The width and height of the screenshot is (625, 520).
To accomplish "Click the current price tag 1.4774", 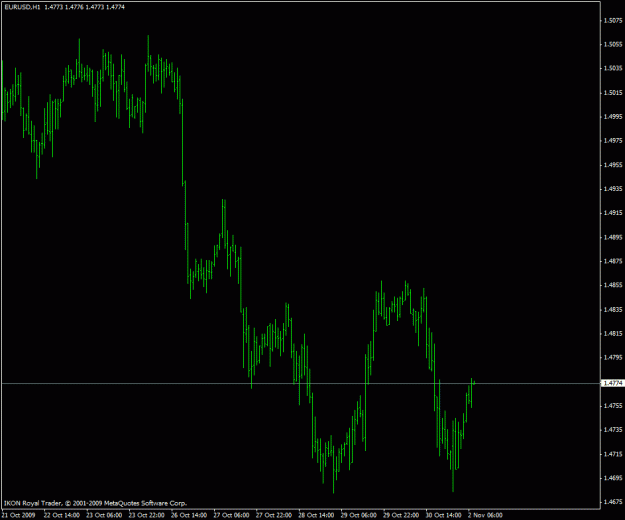I will click(612, 383).
